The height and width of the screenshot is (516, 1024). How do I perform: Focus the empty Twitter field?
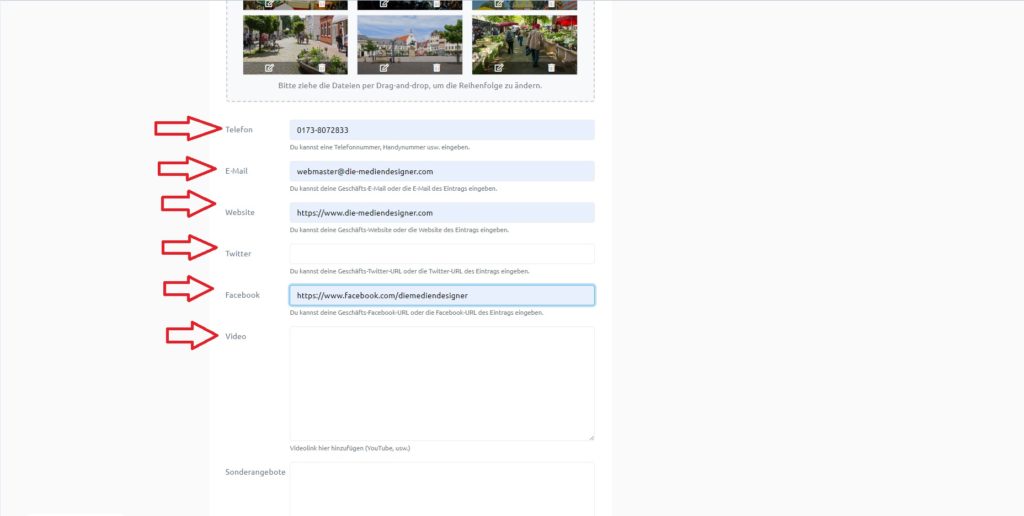442,254
